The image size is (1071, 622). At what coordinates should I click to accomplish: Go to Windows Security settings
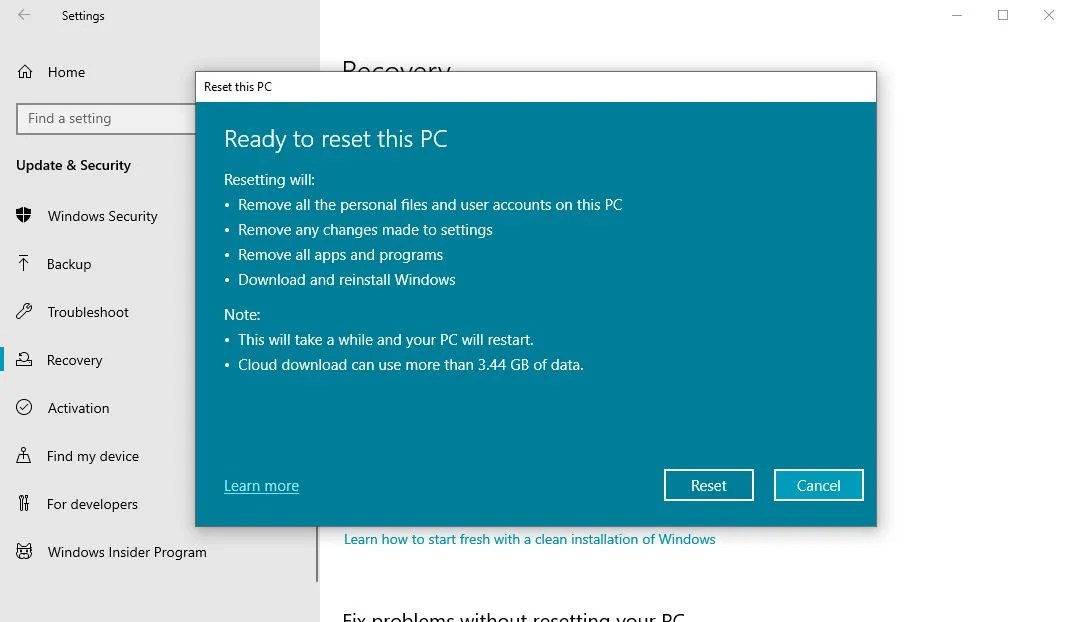pyautogui.click(x=102, y=216)
